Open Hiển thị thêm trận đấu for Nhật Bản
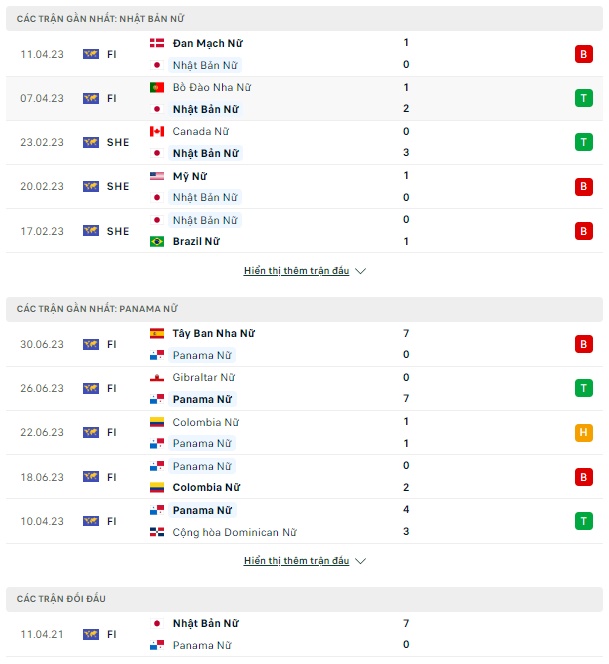The height and width of the screenshot is (664, 609). [x=296, y=271]
